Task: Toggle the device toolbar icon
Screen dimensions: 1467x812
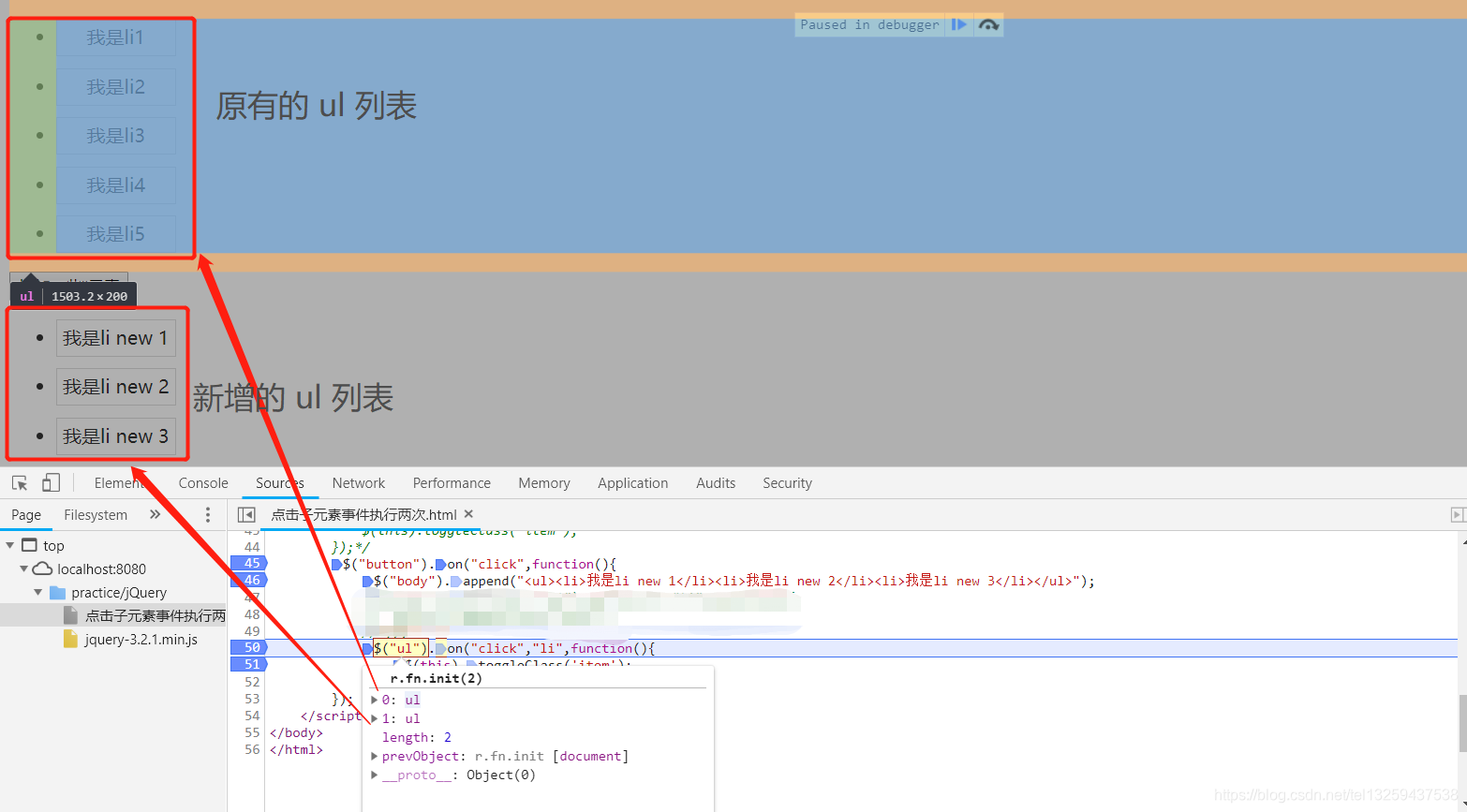Action: [x=51, y=483]
